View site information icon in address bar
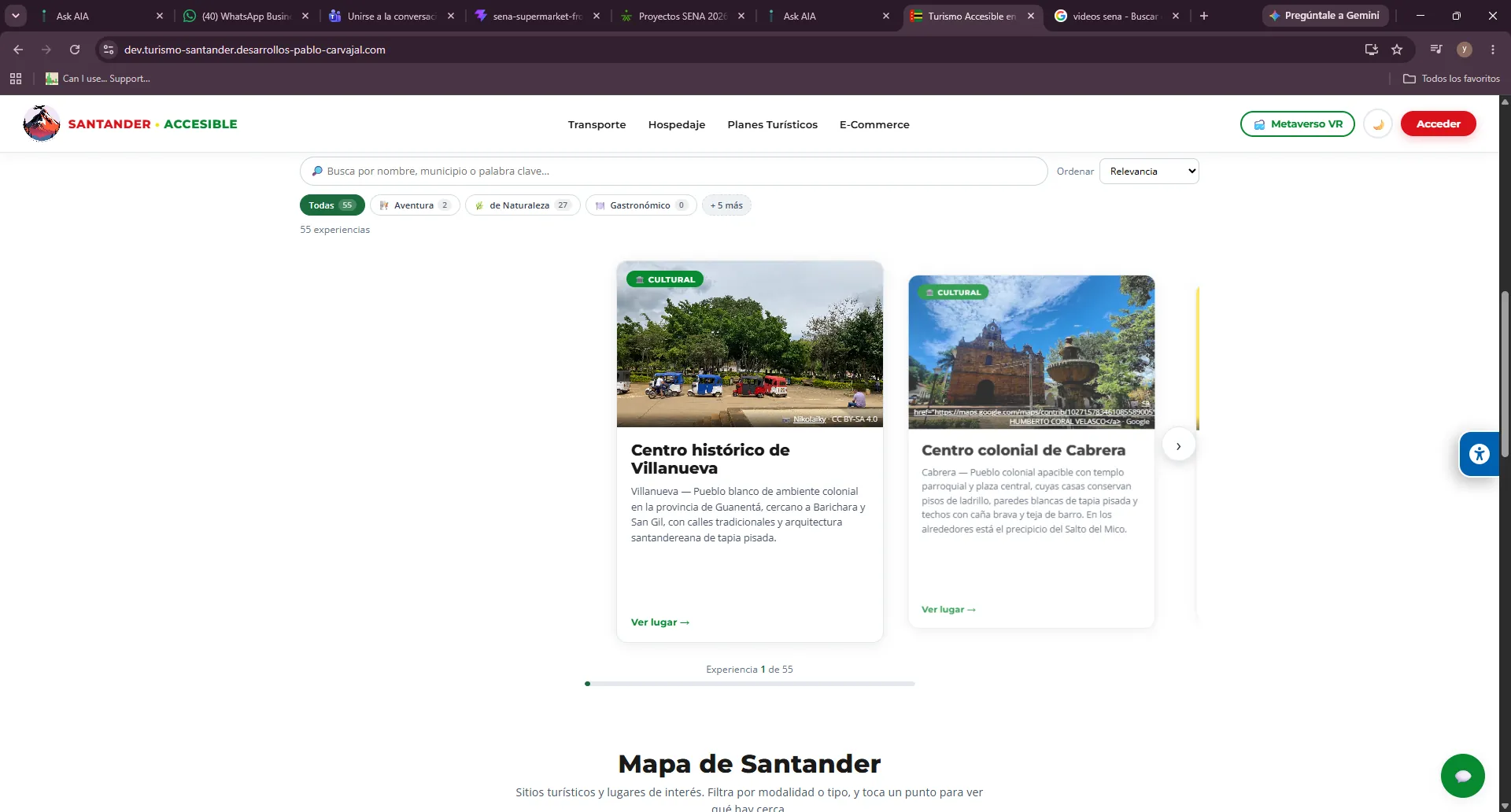The width and height of the screenshot is (1511, 812). [109, 50]
